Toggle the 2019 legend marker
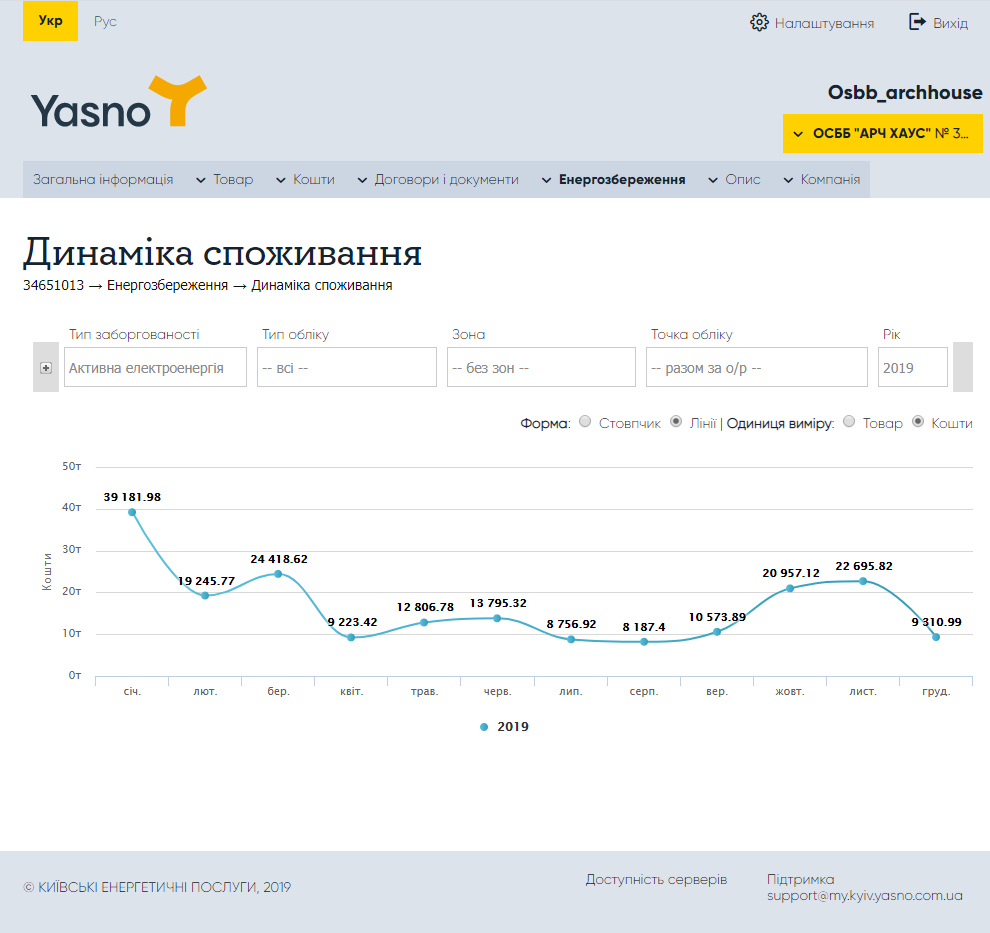 coord(485,727)
